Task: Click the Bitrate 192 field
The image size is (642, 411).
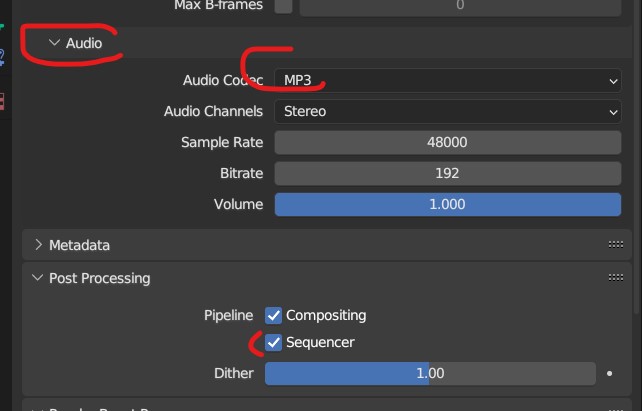Action: point(448,174)
